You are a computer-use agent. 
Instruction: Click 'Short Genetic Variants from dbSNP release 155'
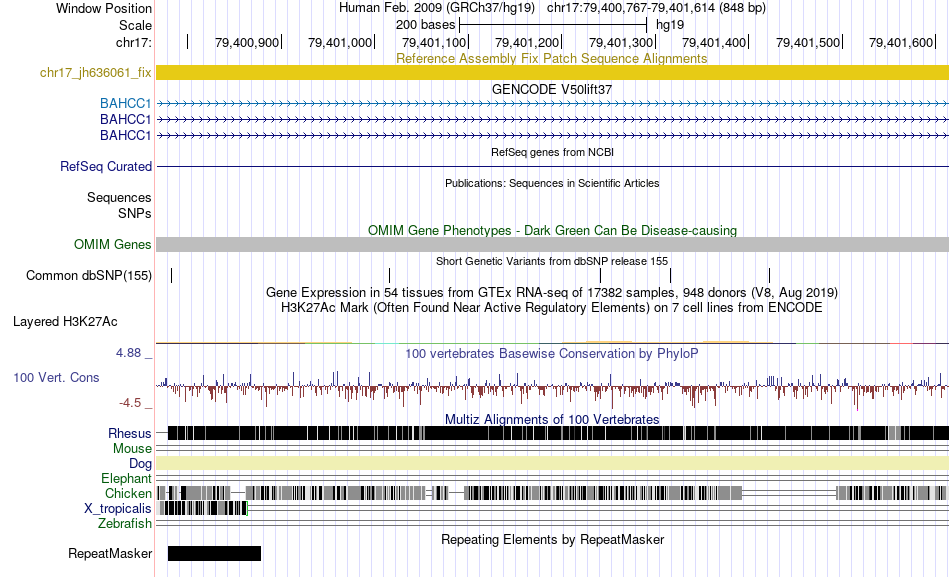pos(552,261)
